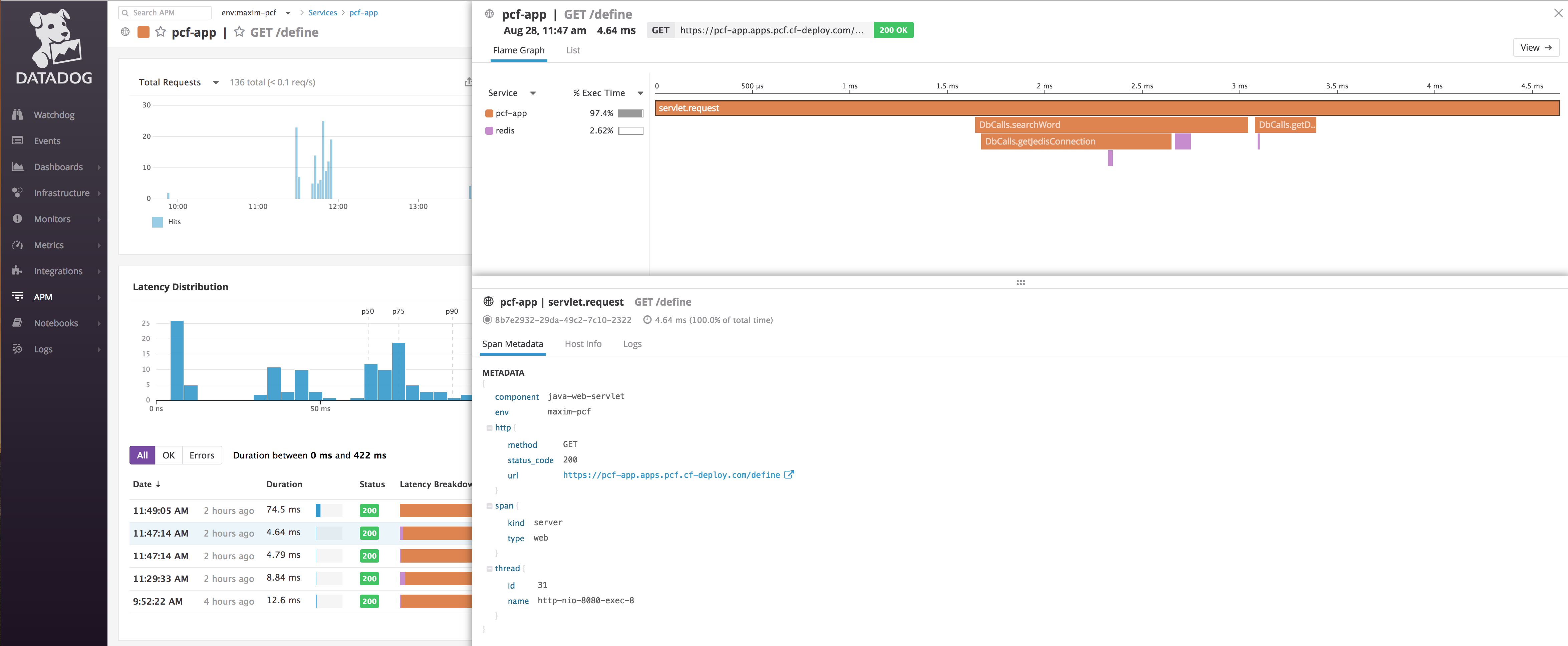
Task: Open the Events section in sidebar
Action: [x=47, y=140]
